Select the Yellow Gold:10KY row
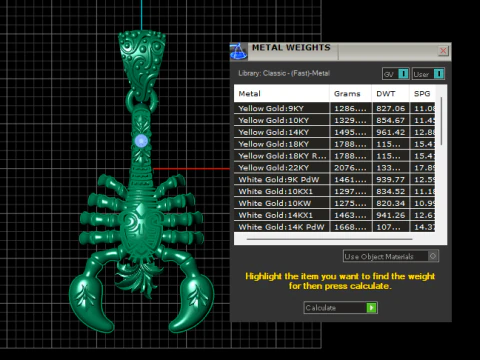The height and width of the screenshot is (360, 480). 335,120
